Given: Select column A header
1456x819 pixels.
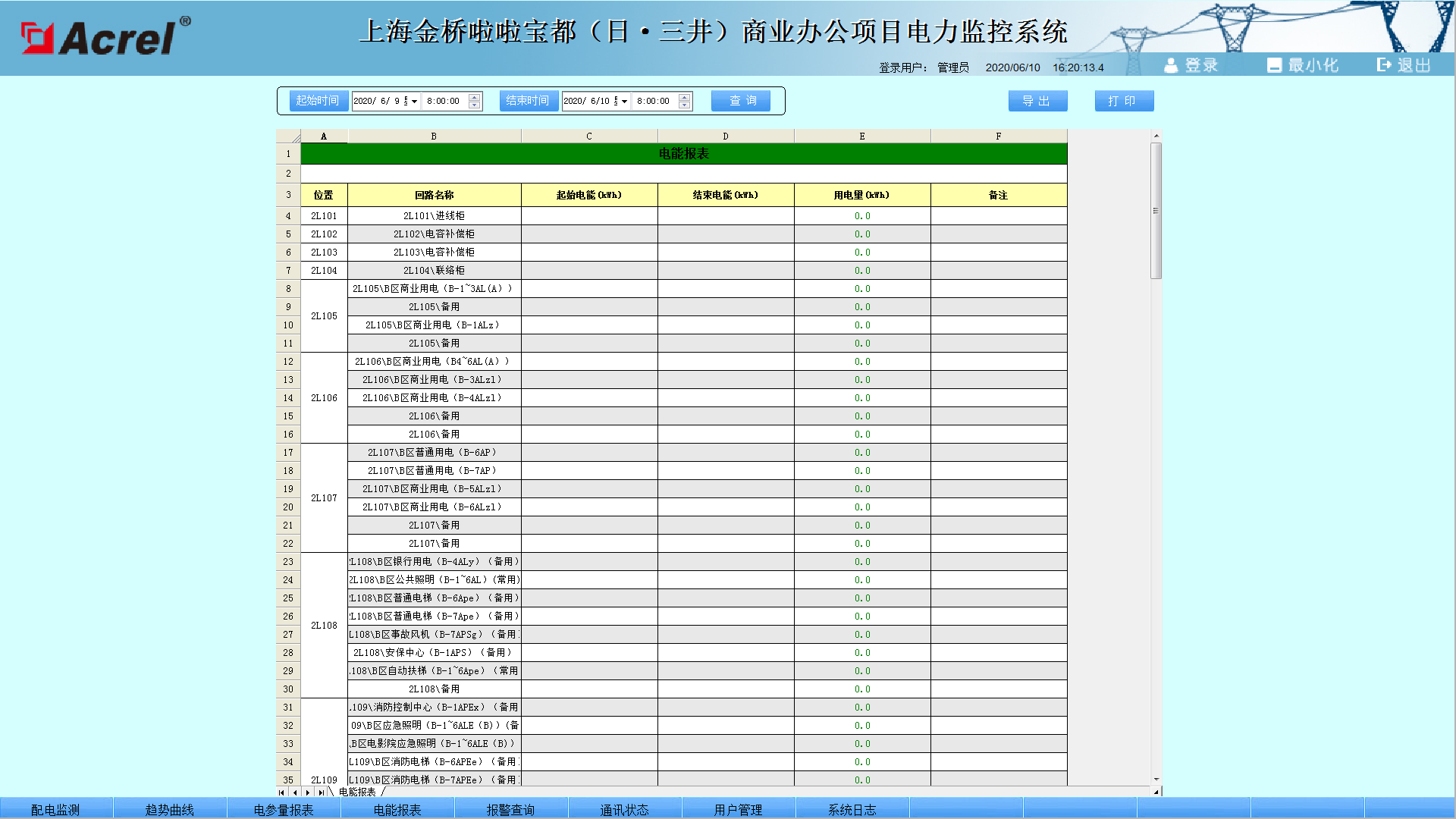Looking at the screenshot, I should 324,136.
